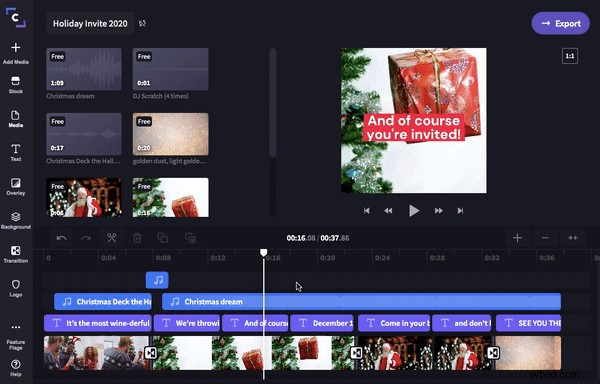This screenshot has height=384, width=600.
Task: Zoom in the timeline with plus icon
Action: [517, 238]
